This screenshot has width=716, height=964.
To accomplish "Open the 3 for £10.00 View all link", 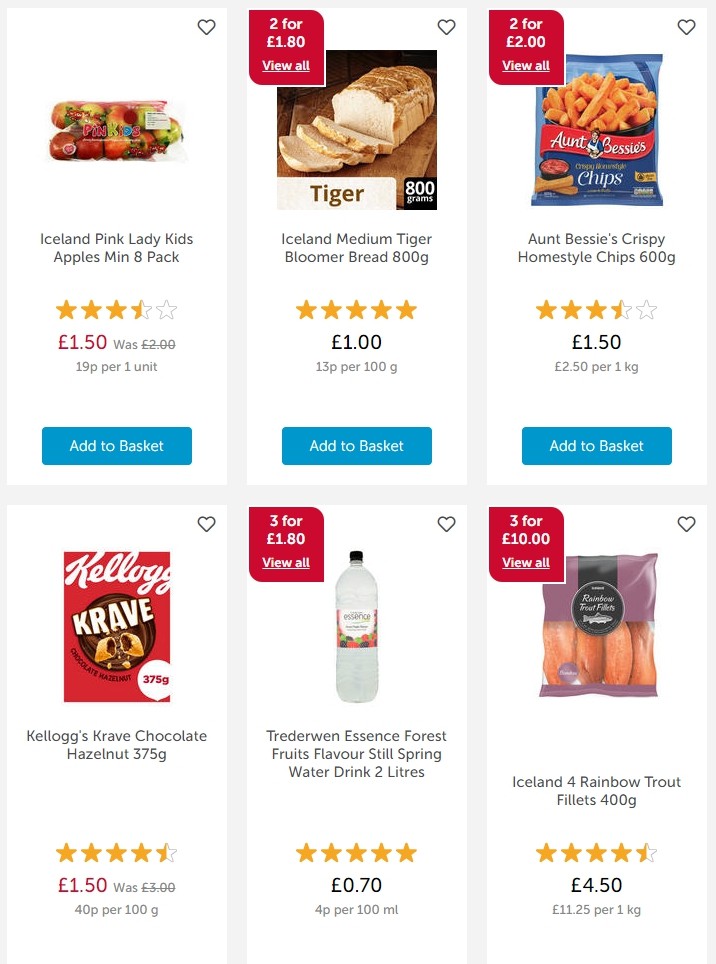I will point(526,562).
